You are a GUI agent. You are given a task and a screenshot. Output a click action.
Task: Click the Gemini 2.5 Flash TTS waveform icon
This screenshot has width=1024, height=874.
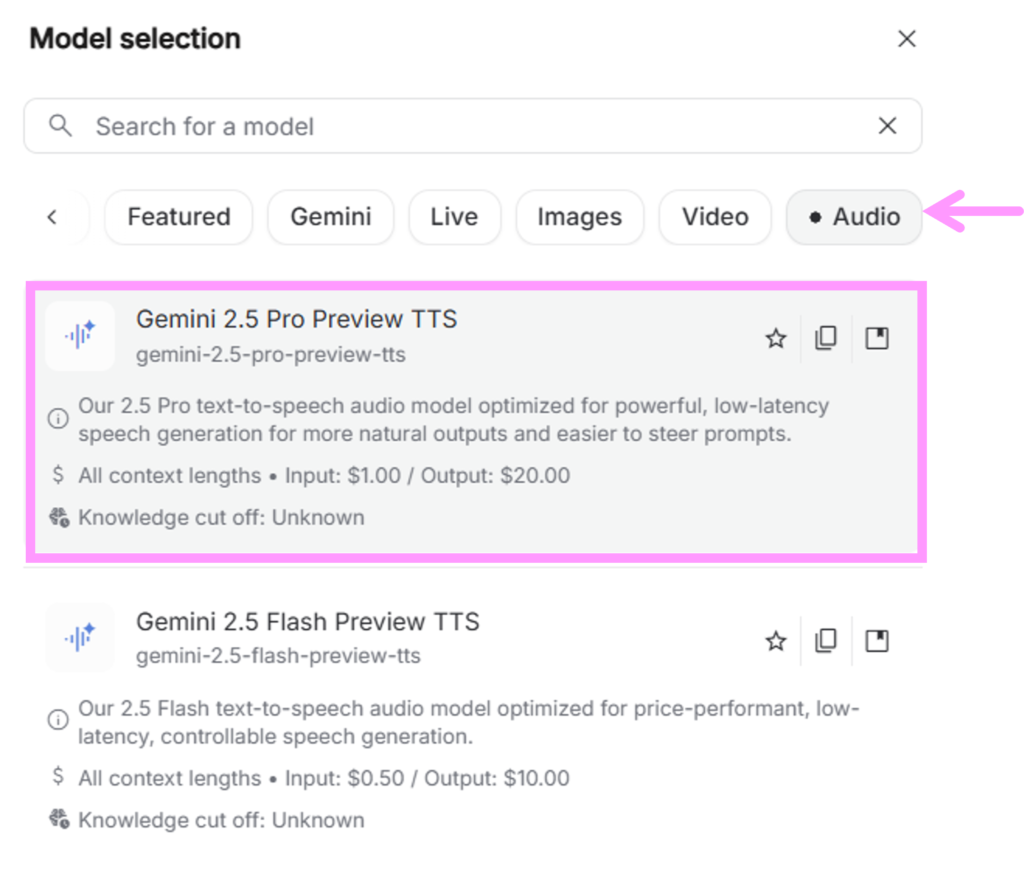coord(80,637)
